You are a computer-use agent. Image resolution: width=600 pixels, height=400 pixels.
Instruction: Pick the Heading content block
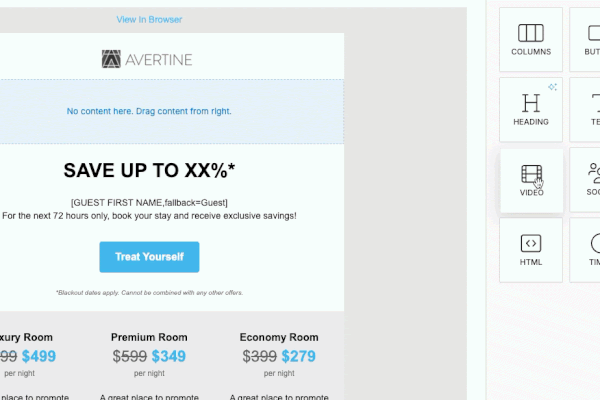[x=531, y=109]
